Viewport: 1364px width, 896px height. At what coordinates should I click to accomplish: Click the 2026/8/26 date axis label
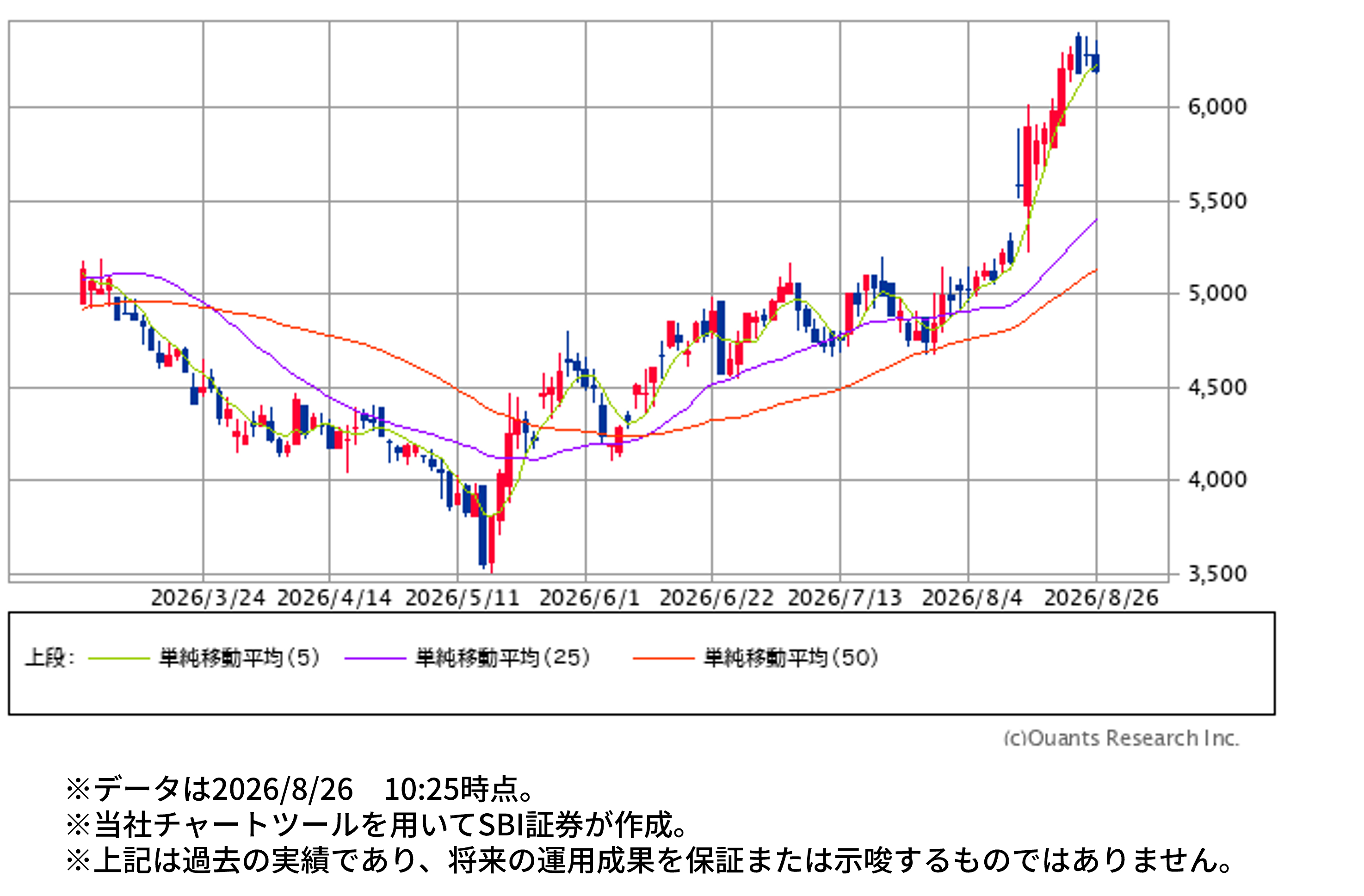click(1102, 598)
